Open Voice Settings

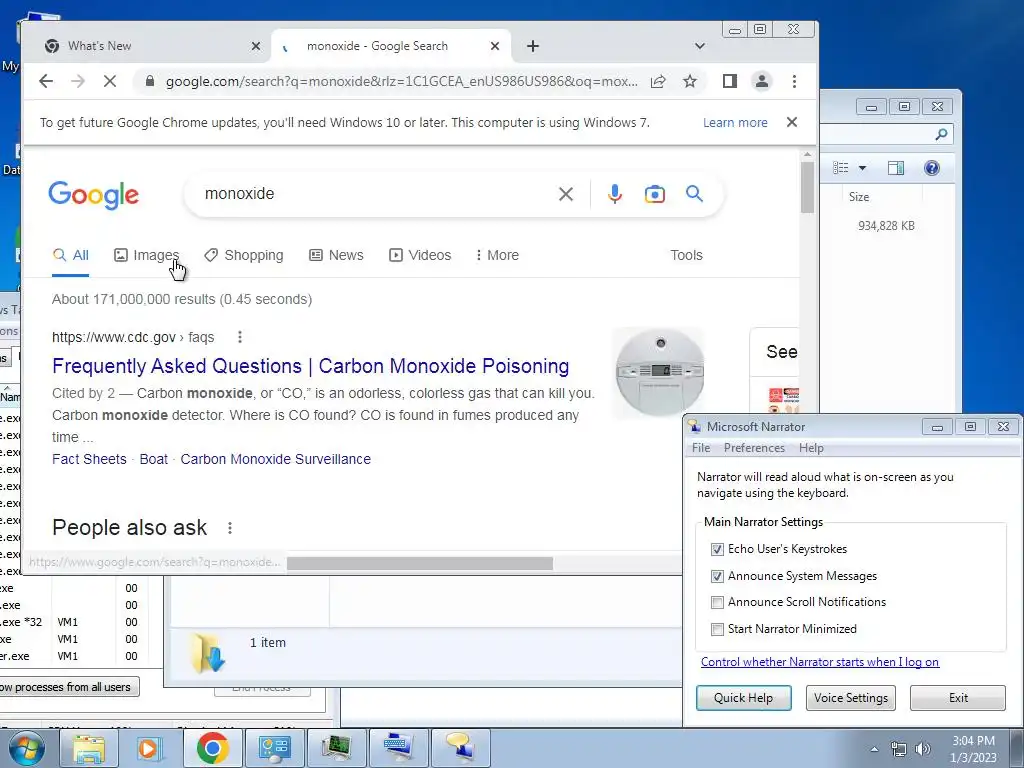pyautogui.click(x=850, y=697)
